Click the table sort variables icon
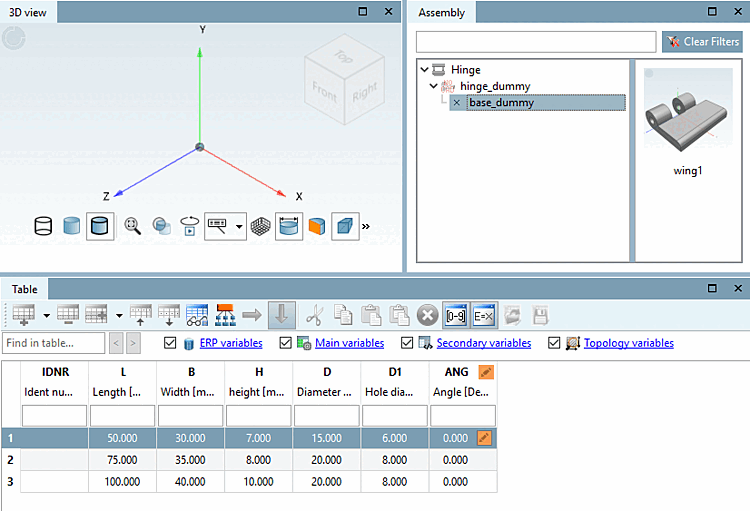This screenshot has width=750, height=511. point(197,315)
